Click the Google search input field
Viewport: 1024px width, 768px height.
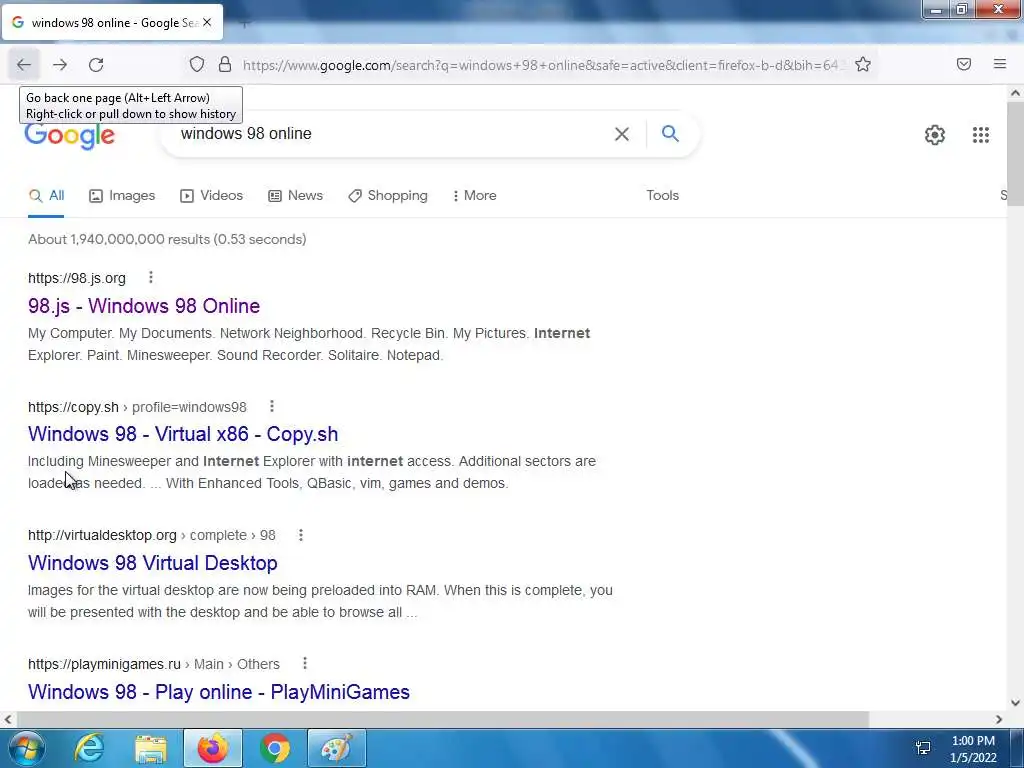point(392,134)
